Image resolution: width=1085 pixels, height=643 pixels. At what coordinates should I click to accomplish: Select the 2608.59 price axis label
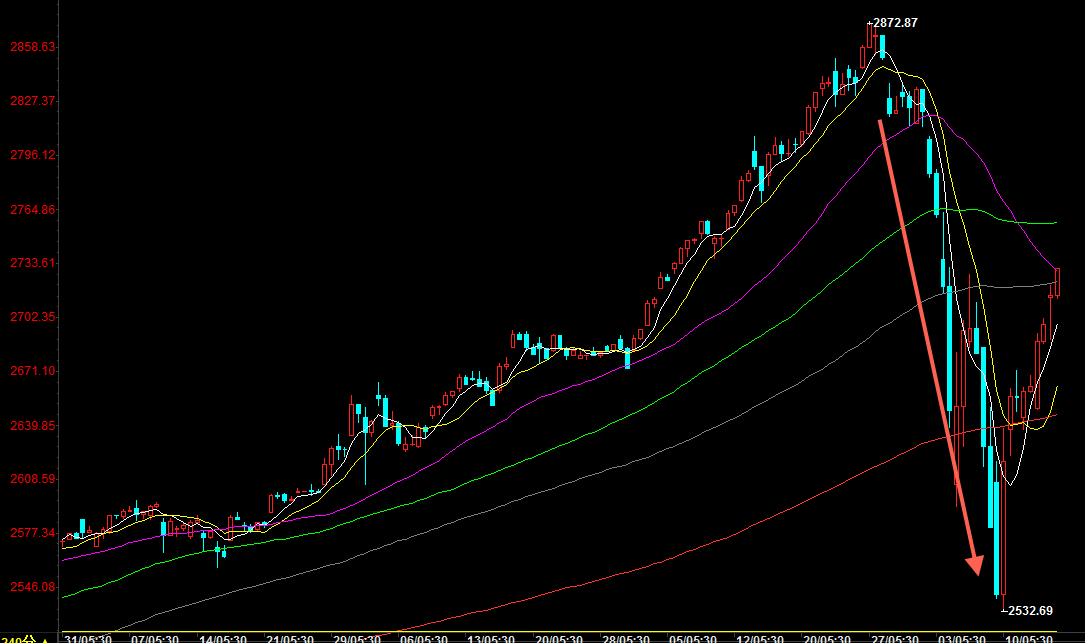33,479
